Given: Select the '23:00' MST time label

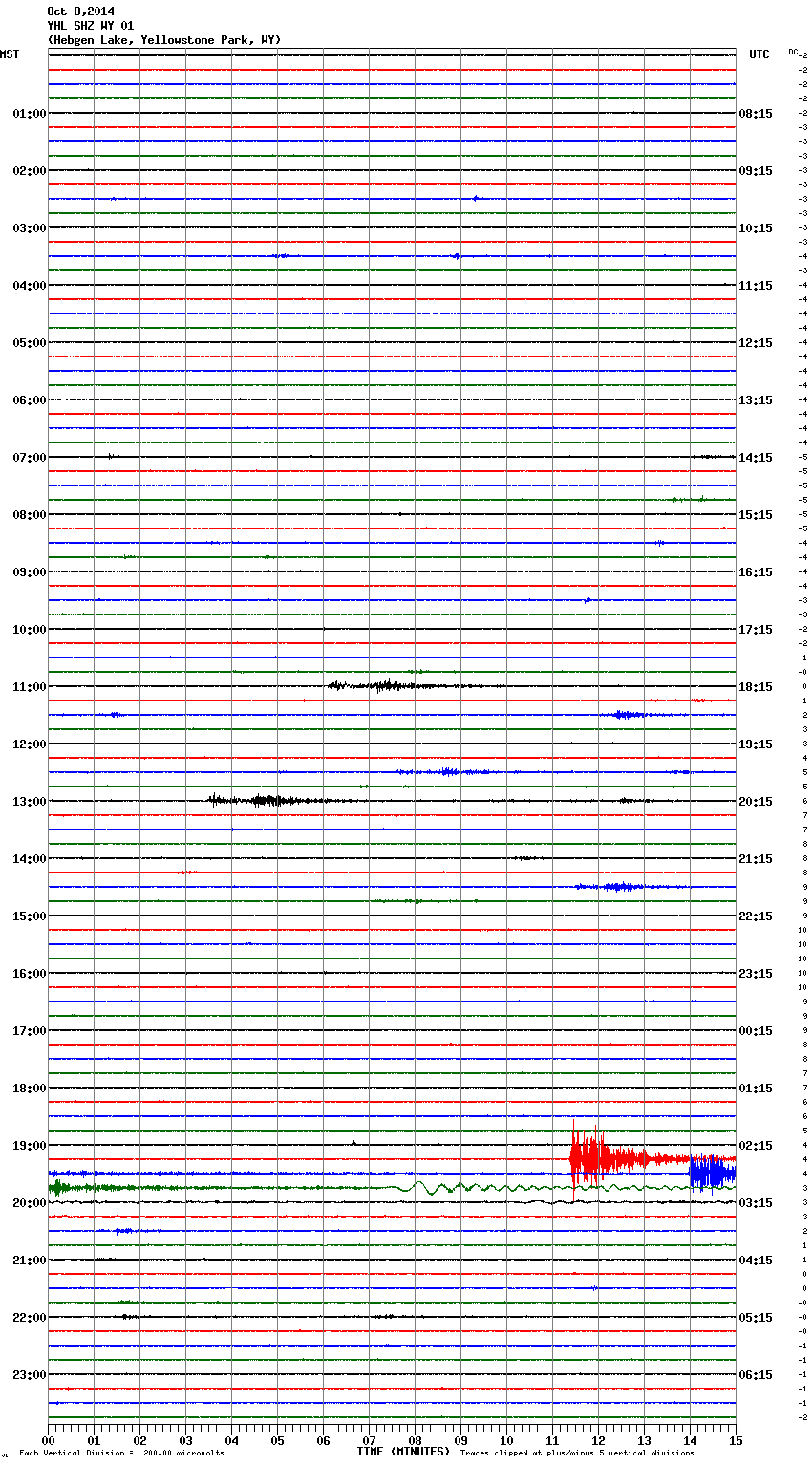Looking at the screenshot, I should (x=29, y=1374).
